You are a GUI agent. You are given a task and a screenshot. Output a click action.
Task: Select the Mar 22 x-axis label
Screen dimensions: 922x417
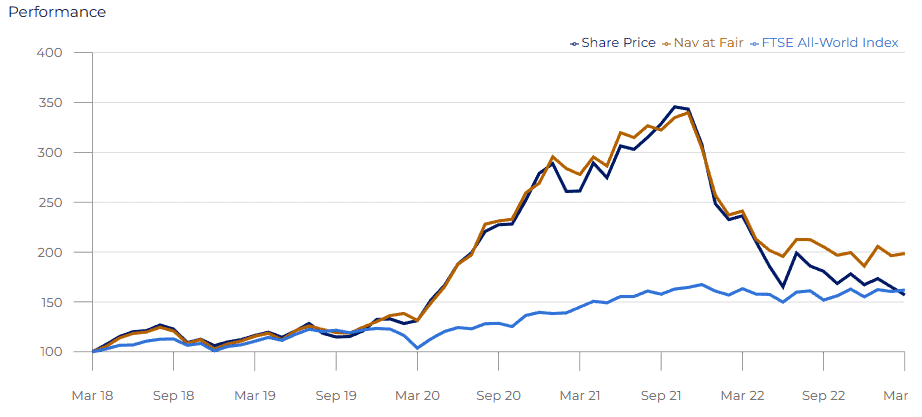click(743, 395)
